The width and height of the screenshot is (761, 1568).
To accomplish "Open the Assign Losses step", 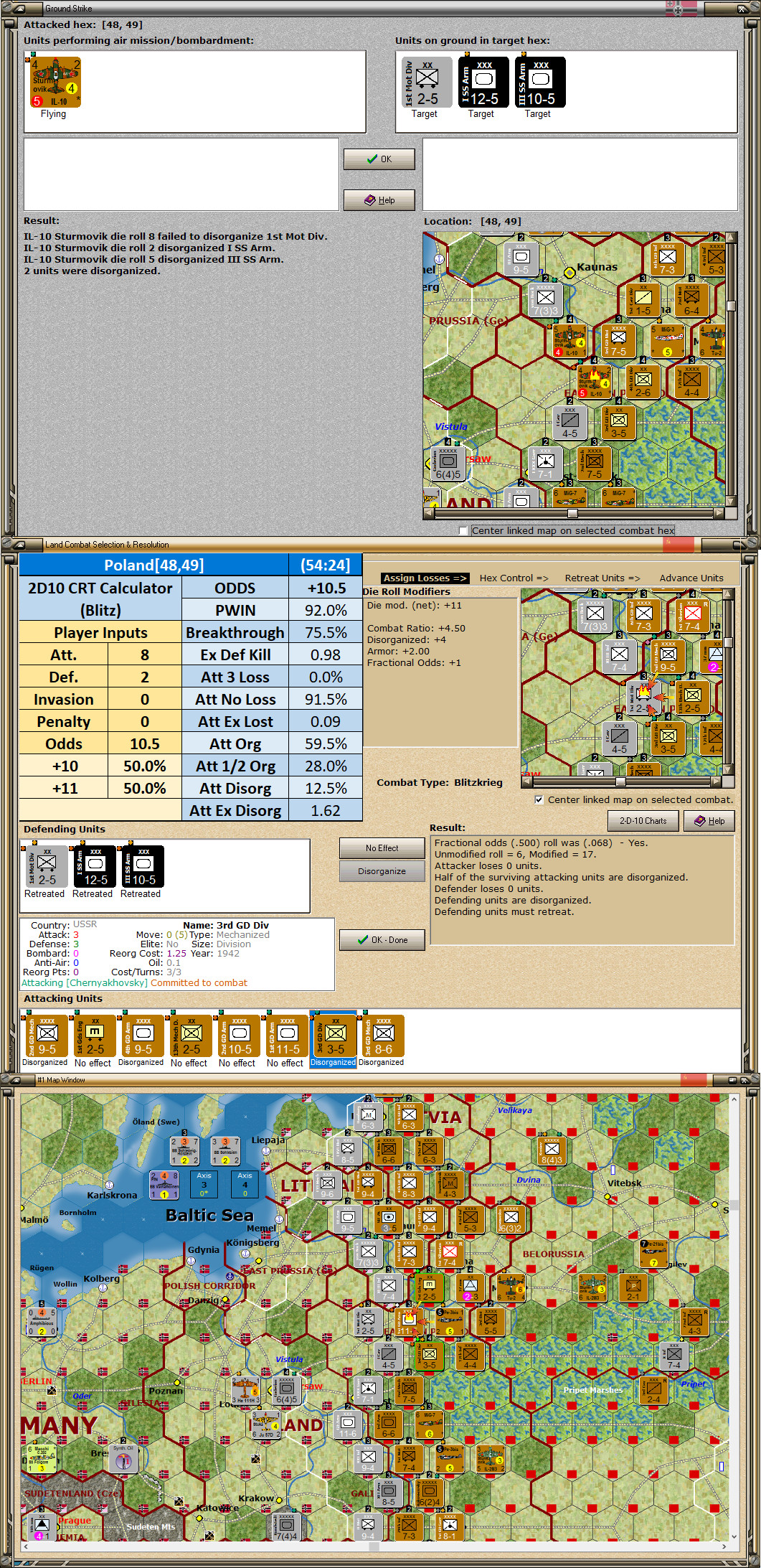I will pyautogui.click(x=425, y=578).
